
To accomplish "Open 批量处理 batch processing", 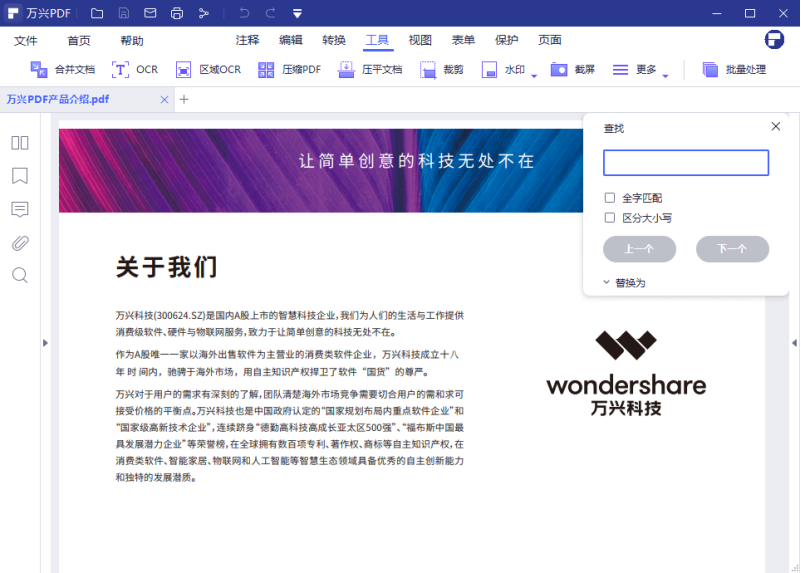I will coord(734,69).
